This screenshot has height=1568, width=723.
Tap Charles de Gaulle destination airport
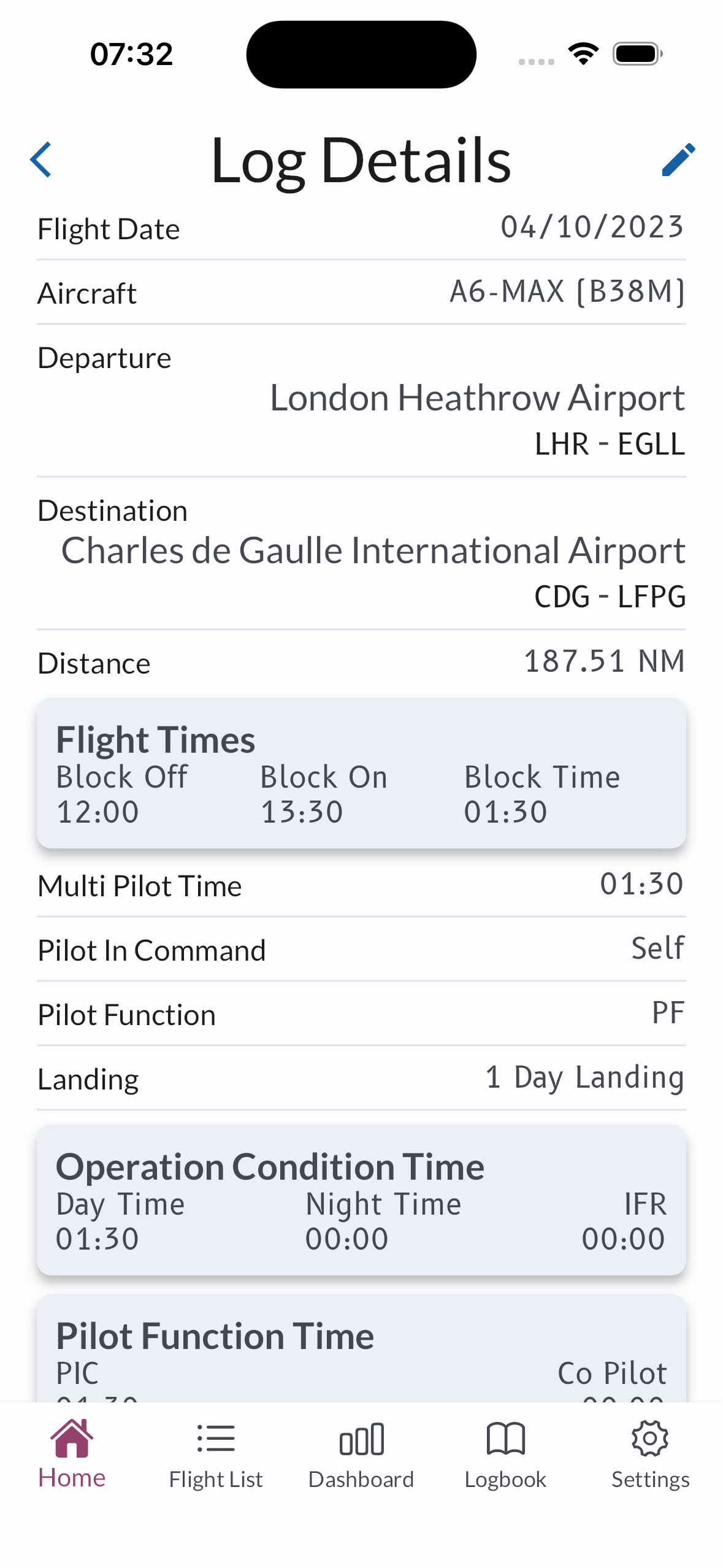[373, 551]
